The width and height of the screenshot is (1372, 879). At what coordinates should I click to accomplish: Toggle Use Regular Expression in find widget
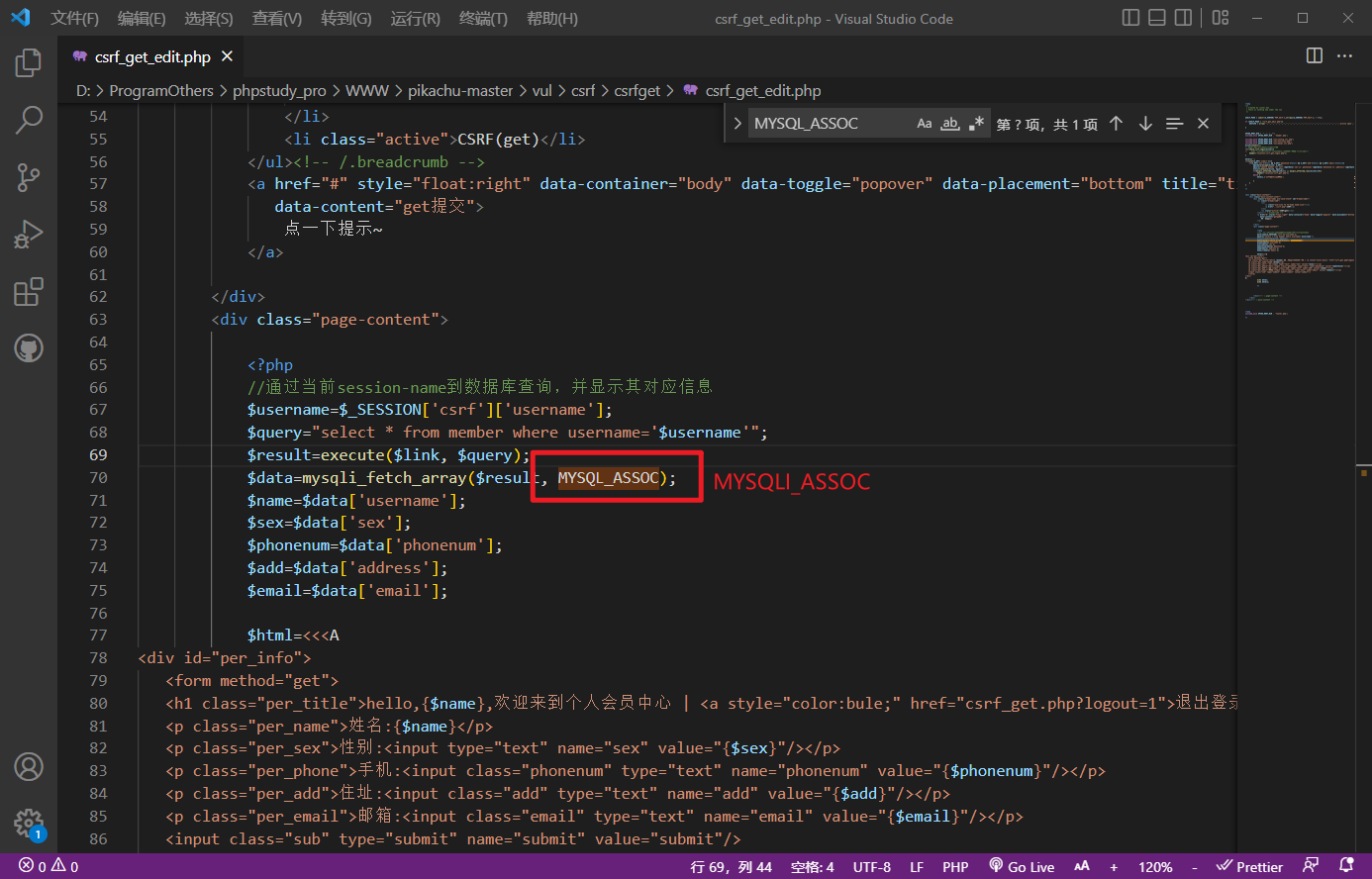(977, 124)
